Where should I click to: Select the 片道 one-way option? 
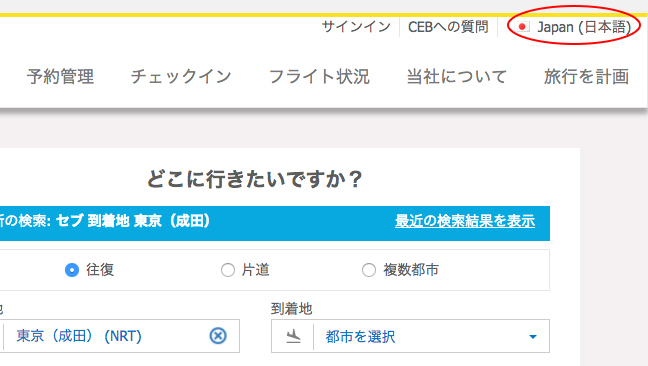click(x=228, y=270)
